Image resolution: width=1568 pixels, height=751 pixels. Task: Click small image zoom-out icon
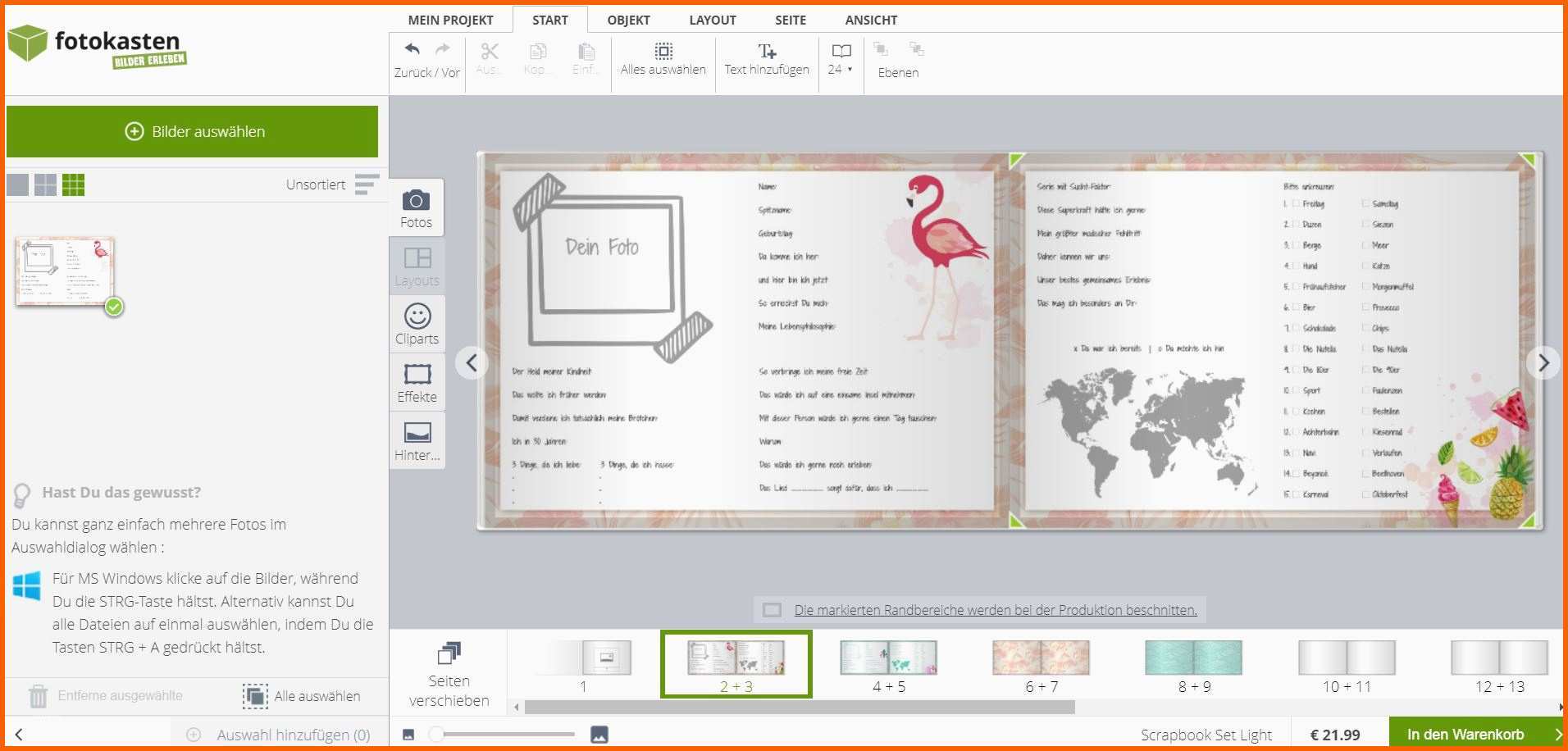(x=408, y=735)
